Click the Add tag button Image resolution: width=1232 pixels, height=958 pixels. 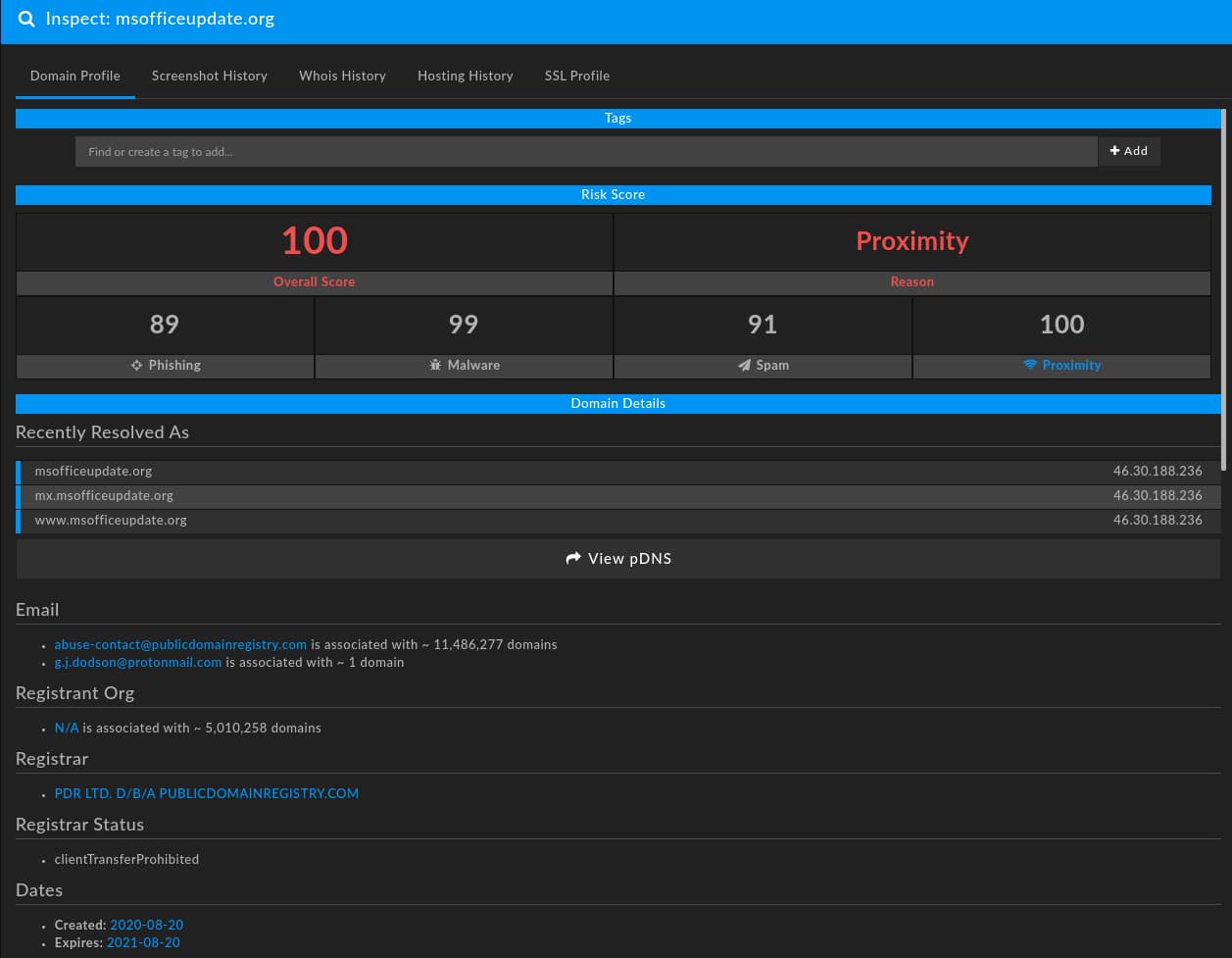1129,151
